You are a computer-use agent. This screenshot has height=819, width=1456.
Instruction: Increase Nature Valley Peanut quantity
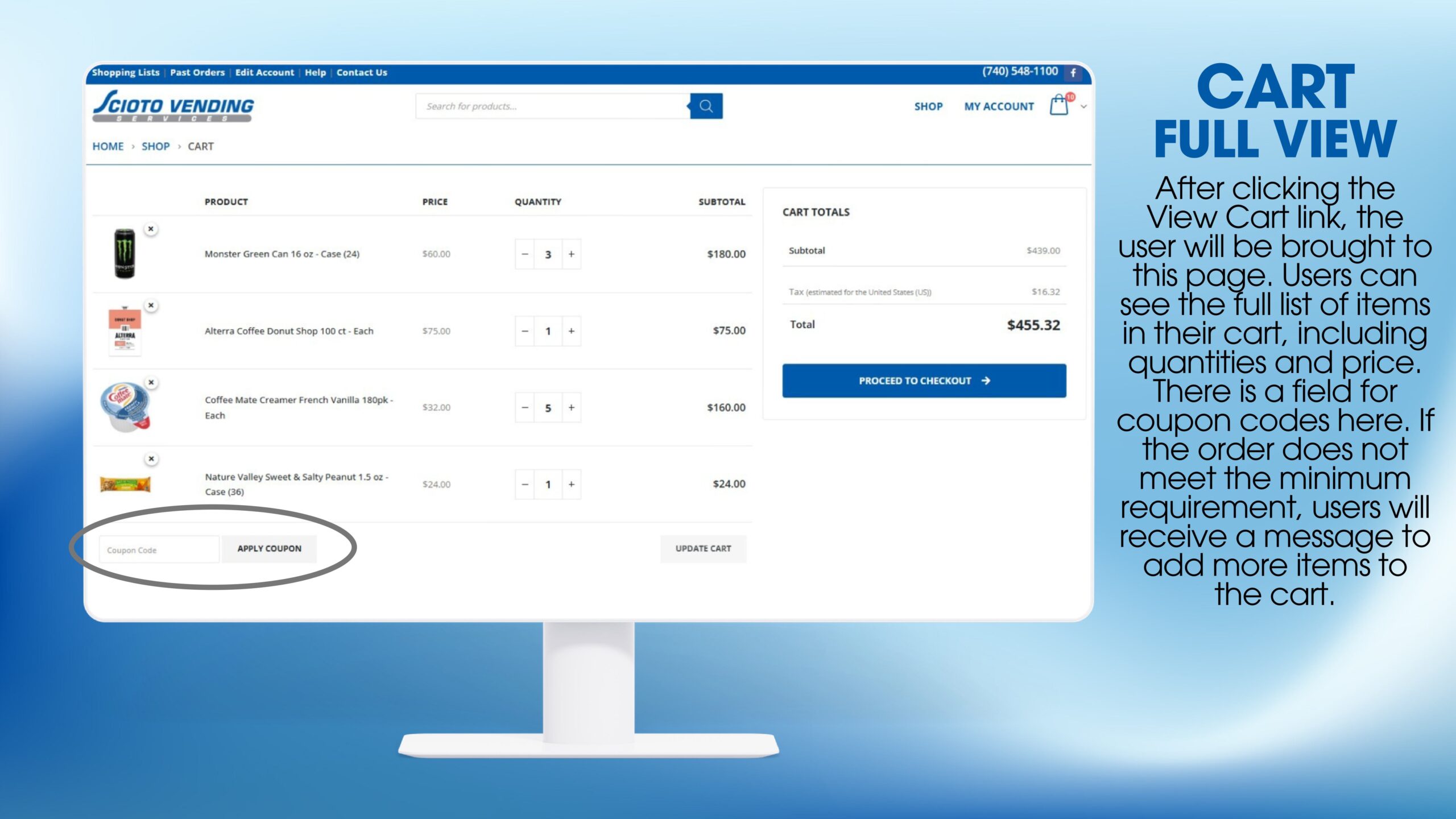pyautogui.click(x=572, y=485)
